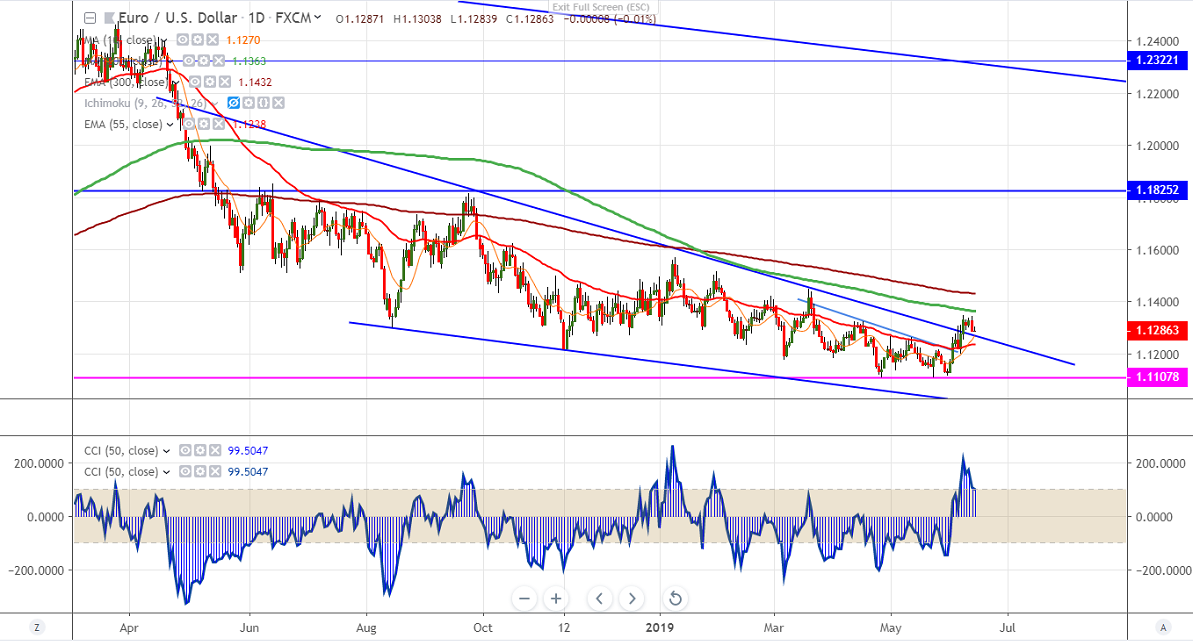Collapse the chart legend with minus box icon
The image size is (1193, 644).
90,18
